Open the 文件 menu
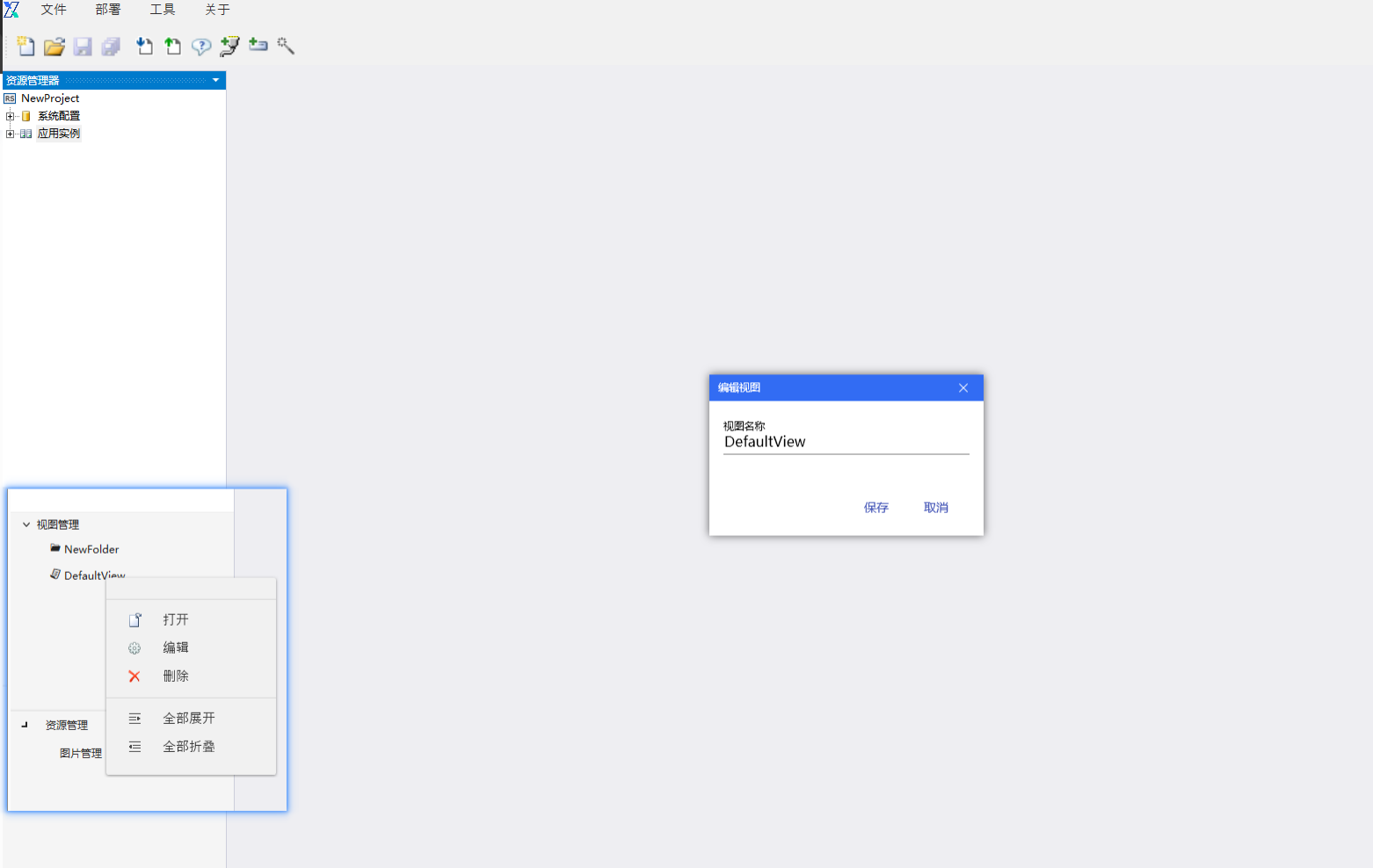Viewport: 1373px width, 868px height. pyautogui.click(x=54, y=10)
